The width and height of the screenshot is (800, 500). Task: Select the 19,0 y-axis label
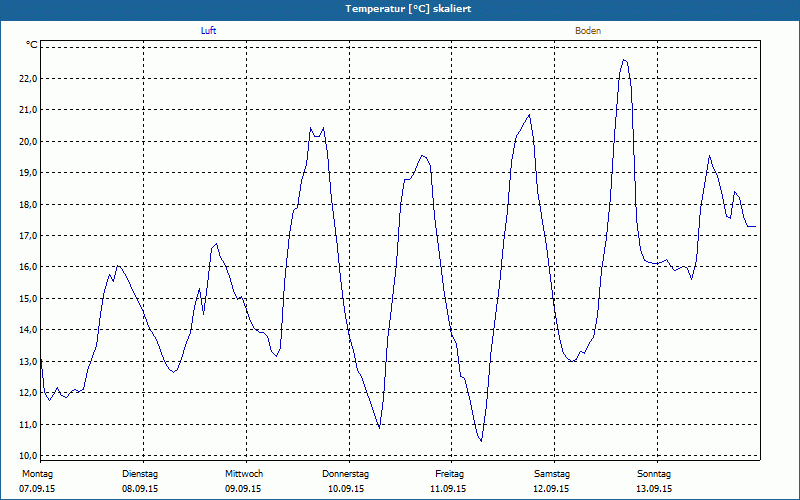28,173
